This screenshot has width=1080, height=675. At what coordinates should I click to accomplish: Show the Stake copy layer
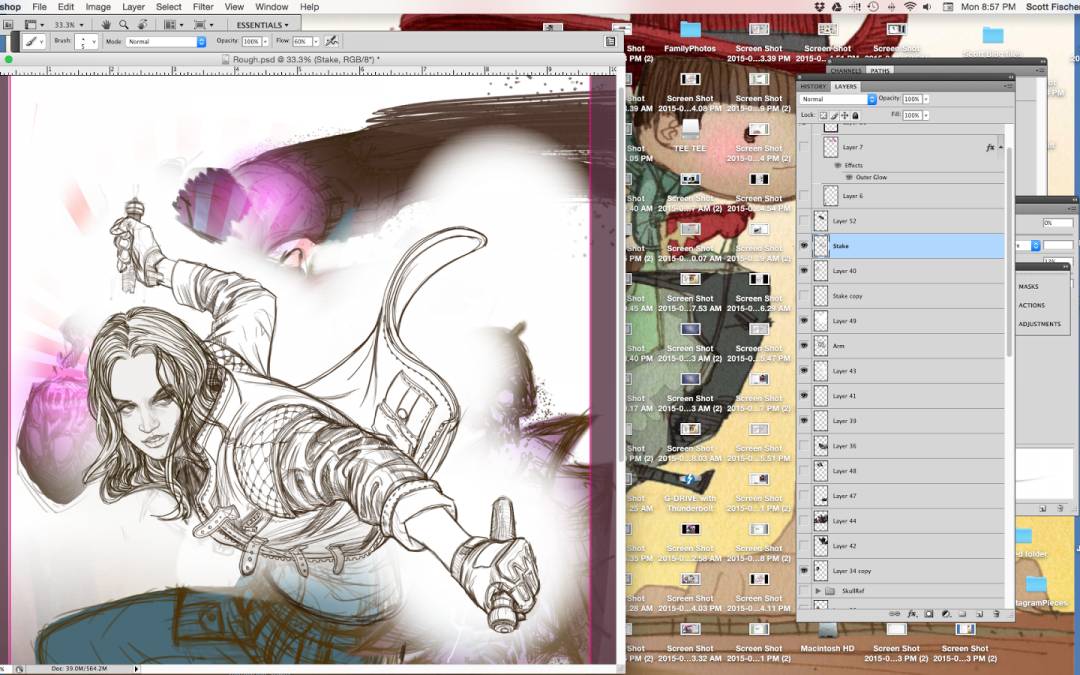[804, 296]
